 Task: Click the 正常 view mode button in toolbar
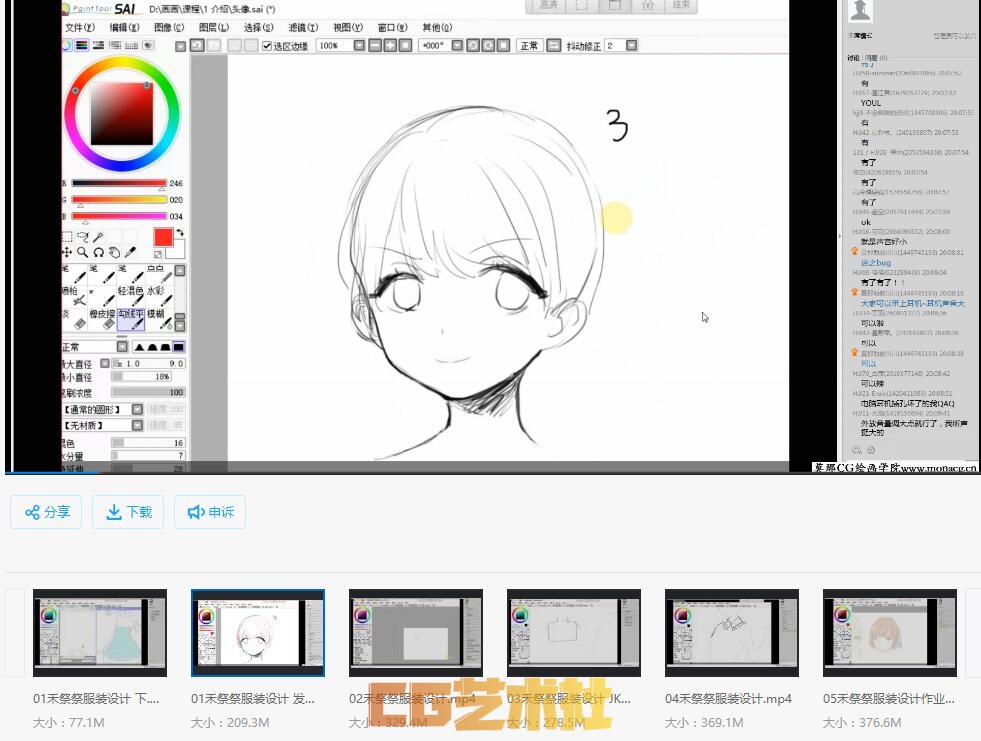point(529,46)
